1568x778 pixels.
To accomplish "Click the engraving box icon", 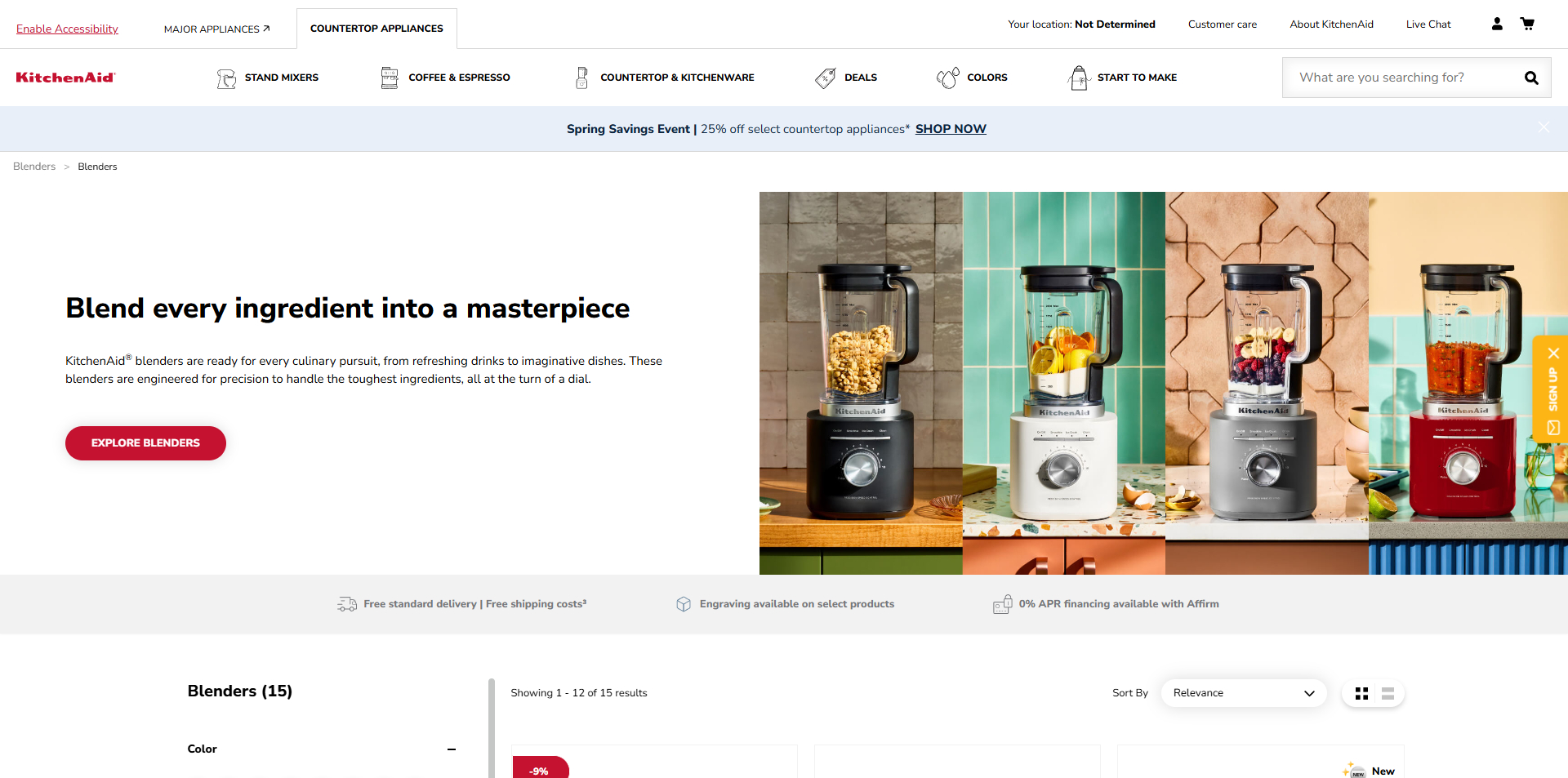I will click(x=684, y=604).
